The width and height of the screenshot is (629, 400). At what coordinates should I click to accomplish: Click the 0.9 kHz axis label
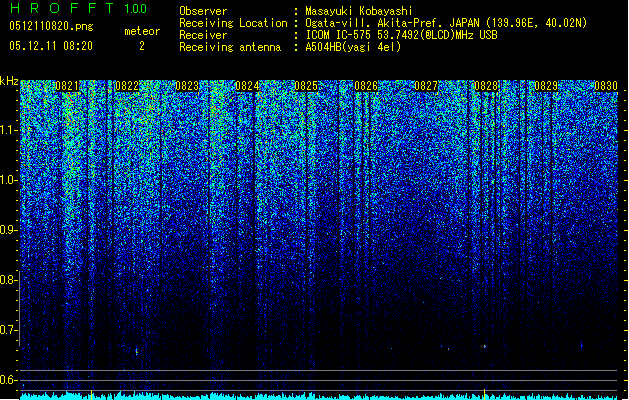[8, 230]
